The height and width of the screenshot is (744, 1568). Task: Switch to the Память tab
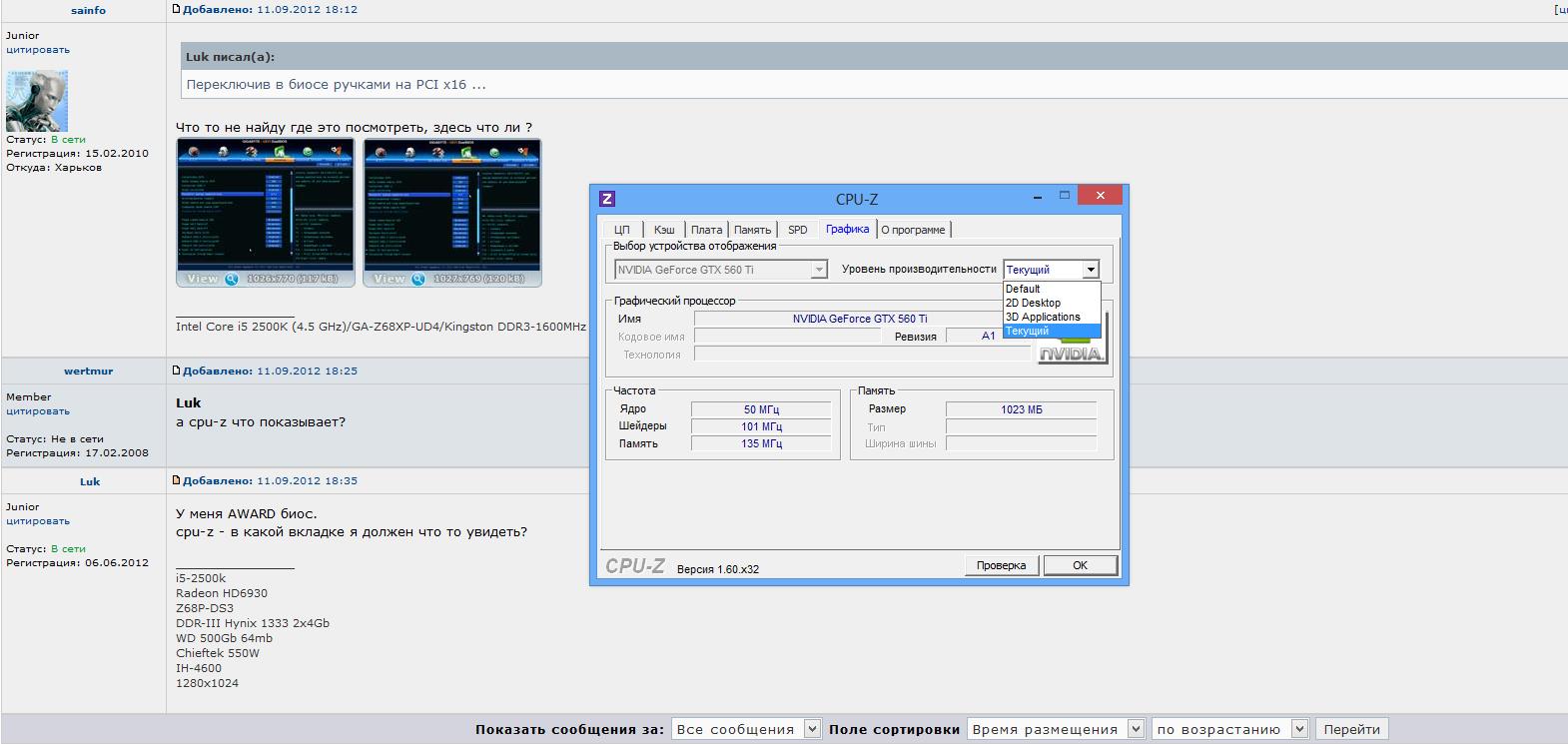pos(752,230)
